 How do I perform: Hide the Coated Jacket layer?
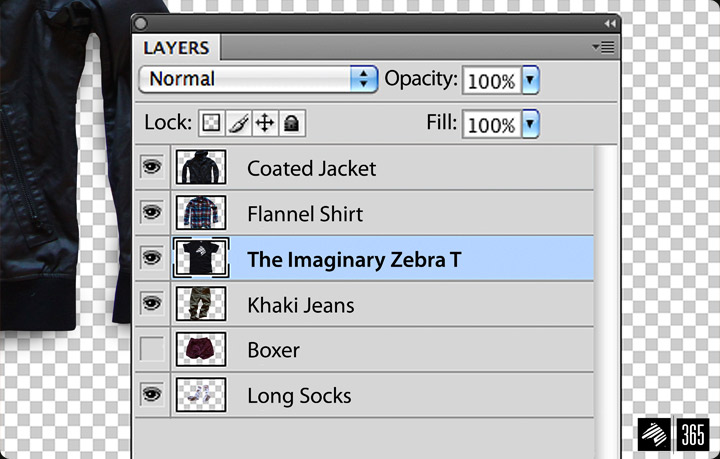point(152,167)
